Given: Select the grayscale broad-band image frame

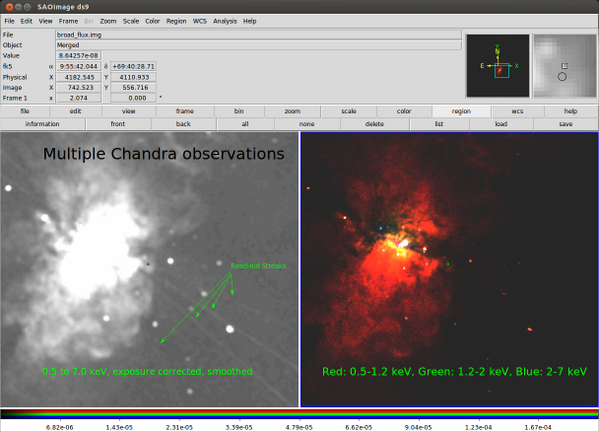Looking at the screenshot, I should point(149,269).
